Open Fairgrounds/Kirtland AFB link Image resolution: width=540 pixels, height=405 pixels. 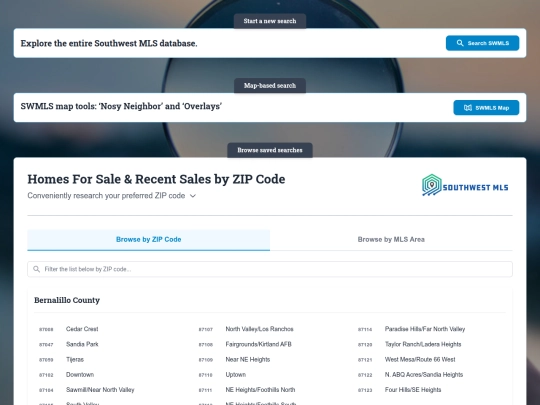pyautogui.click(x=258, y=344)
